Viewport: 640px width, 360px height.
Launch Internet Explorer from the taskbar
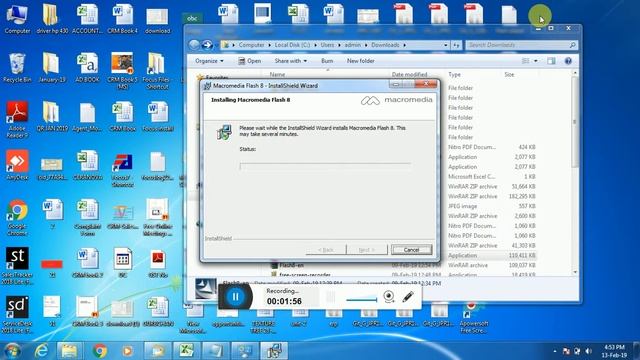coord(41,351)
